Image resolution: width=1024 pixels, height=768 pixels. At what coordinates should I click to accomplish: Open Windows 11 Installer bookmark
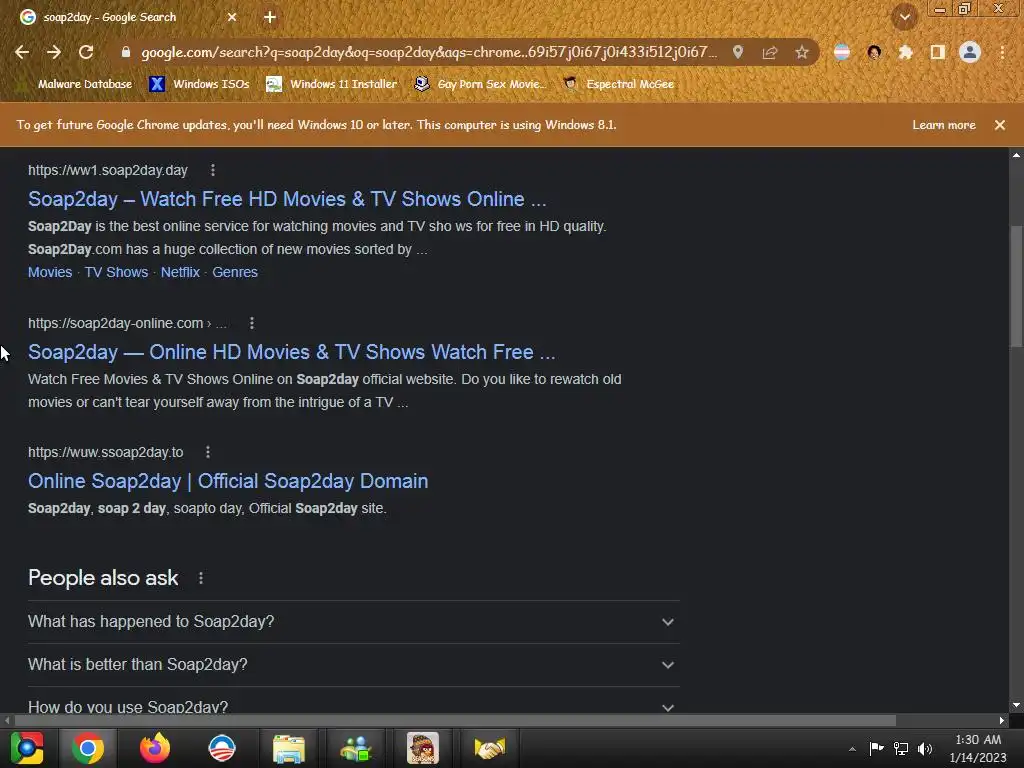coord(332,84)
